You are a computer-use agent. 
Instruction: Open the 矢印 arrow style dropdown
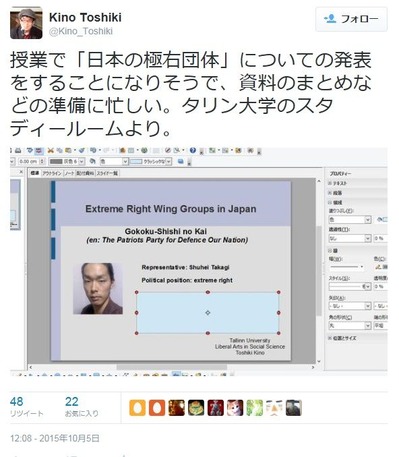click(350, 306)
